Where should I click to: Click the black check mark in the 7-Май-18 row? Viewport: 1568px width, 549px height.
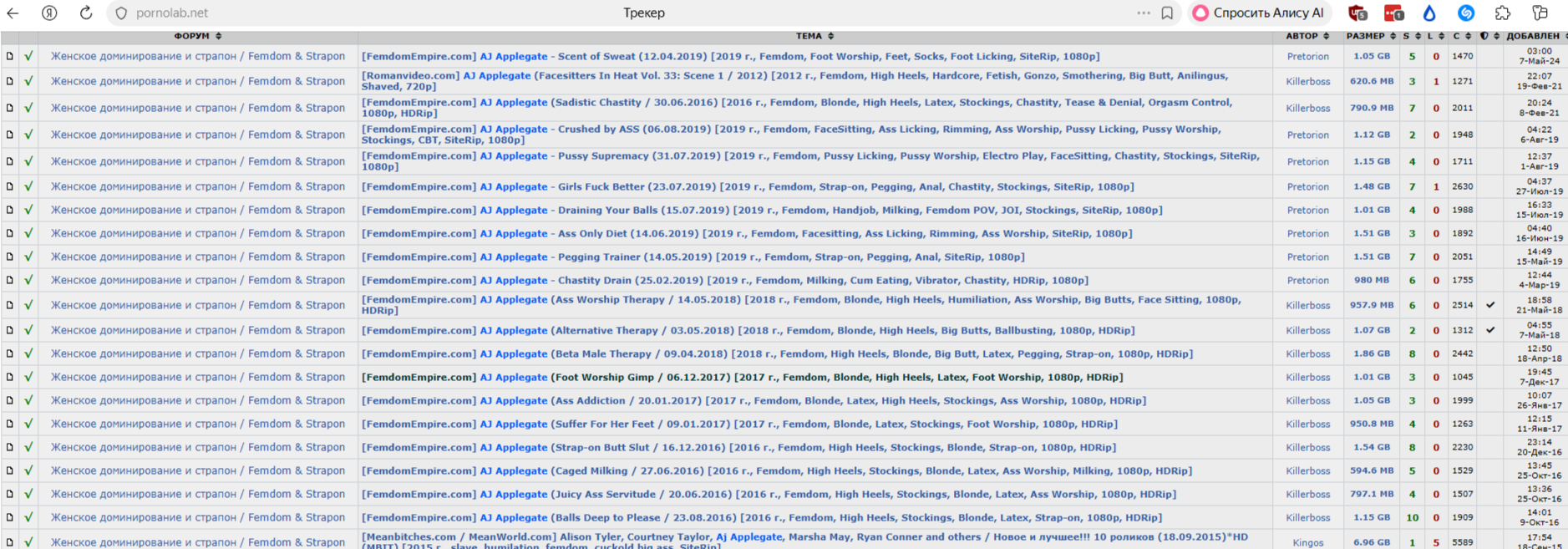1490,330
